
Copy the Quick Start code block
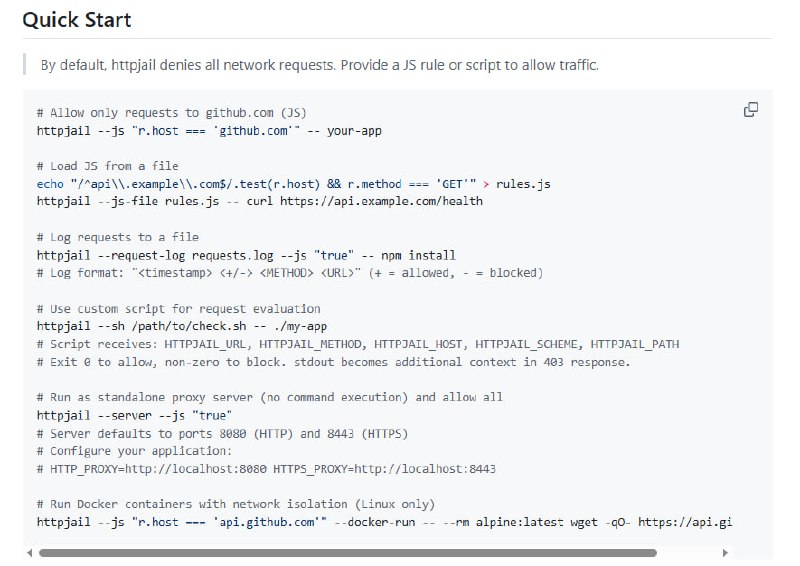pyautogui.click(x=751, y=110)
